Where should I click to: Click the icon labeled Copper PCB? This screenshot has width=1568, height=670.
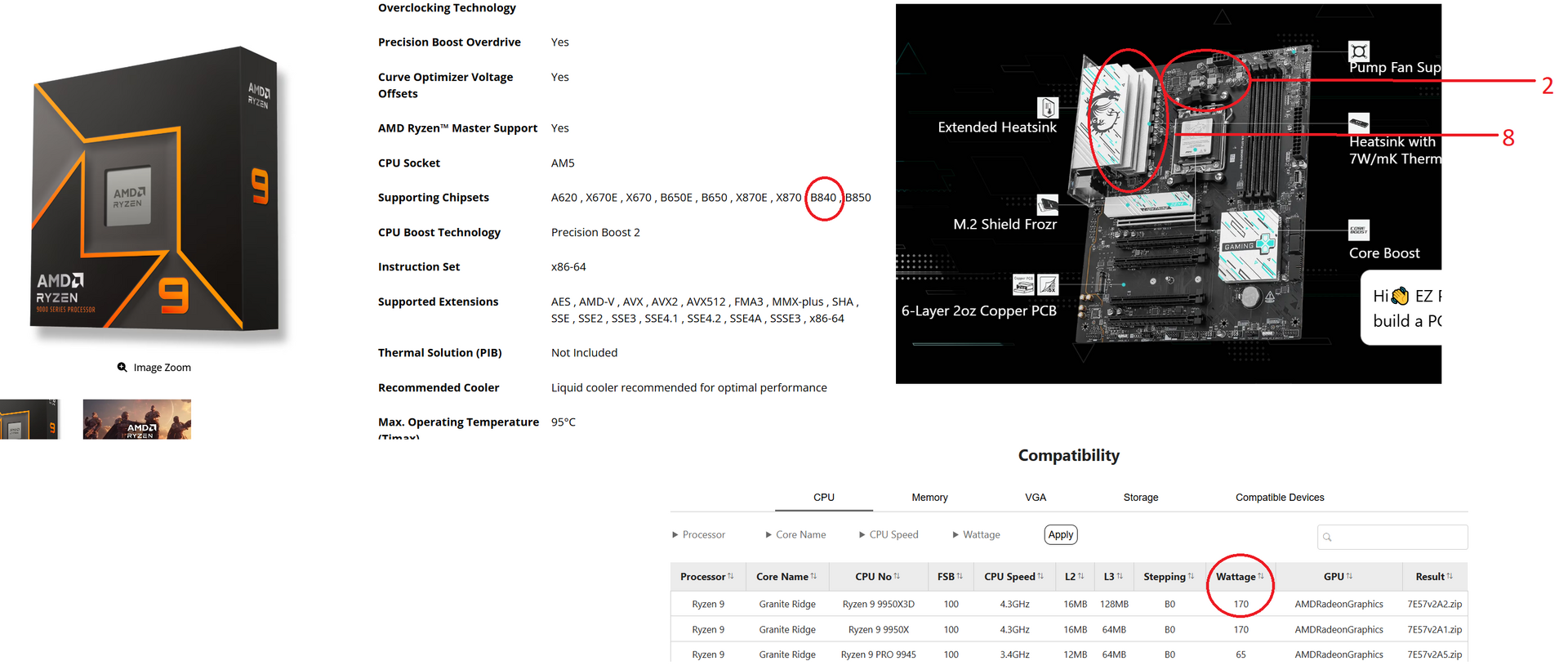(1023, 284)
